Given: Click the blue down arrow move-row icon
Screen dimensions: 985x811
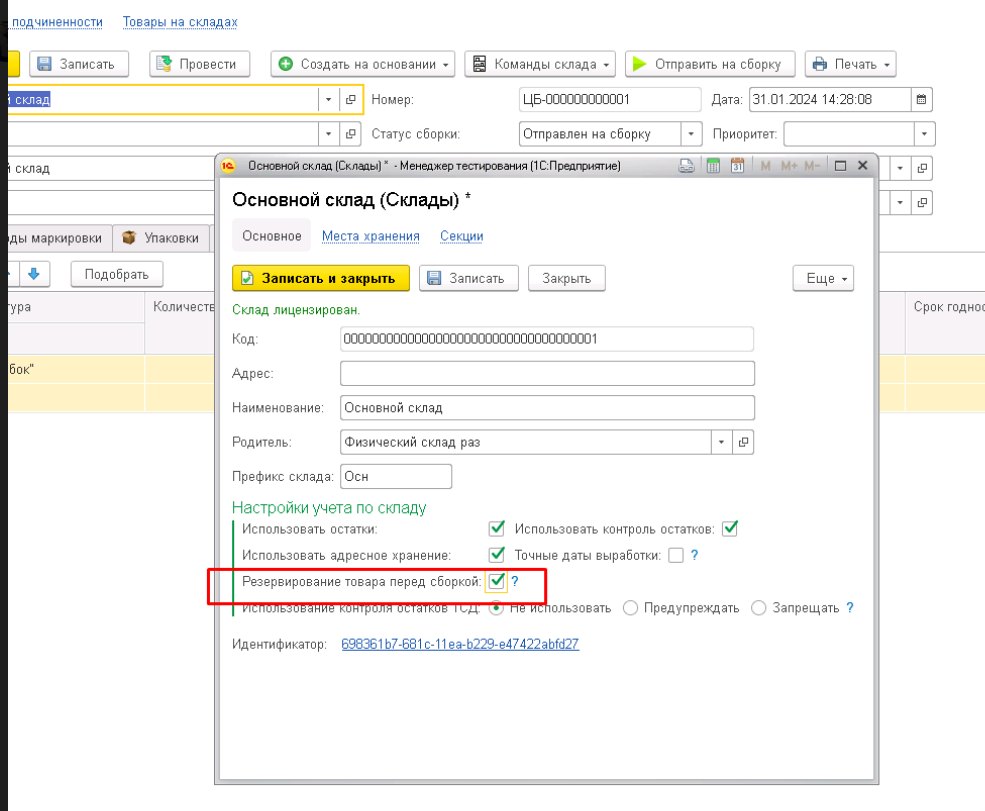Looking at the screenshot, I should (34, 274).
